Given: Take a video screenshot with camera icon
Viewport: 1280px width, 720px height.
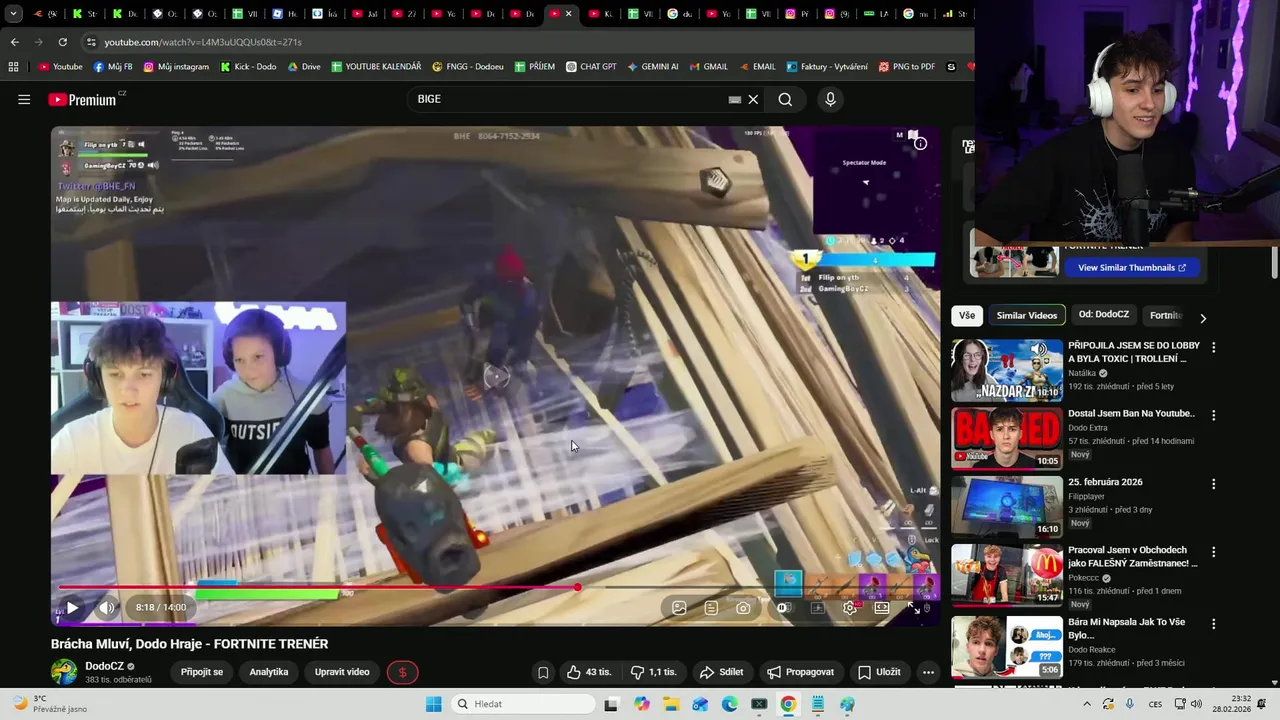Looking at the screenshot, I should coord(743,607).
